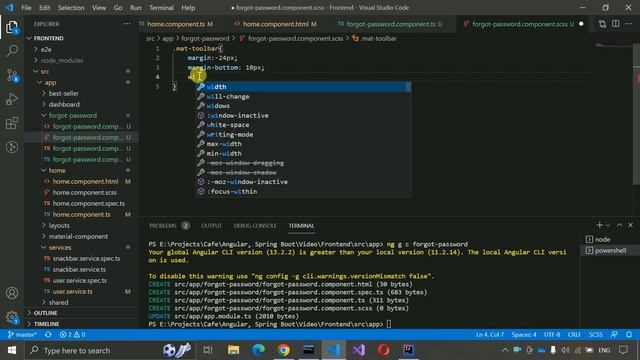This screenshot has width=640, height=360.
Task: Choose width from autocomplete suggestions
Action: tap(303, 87)
